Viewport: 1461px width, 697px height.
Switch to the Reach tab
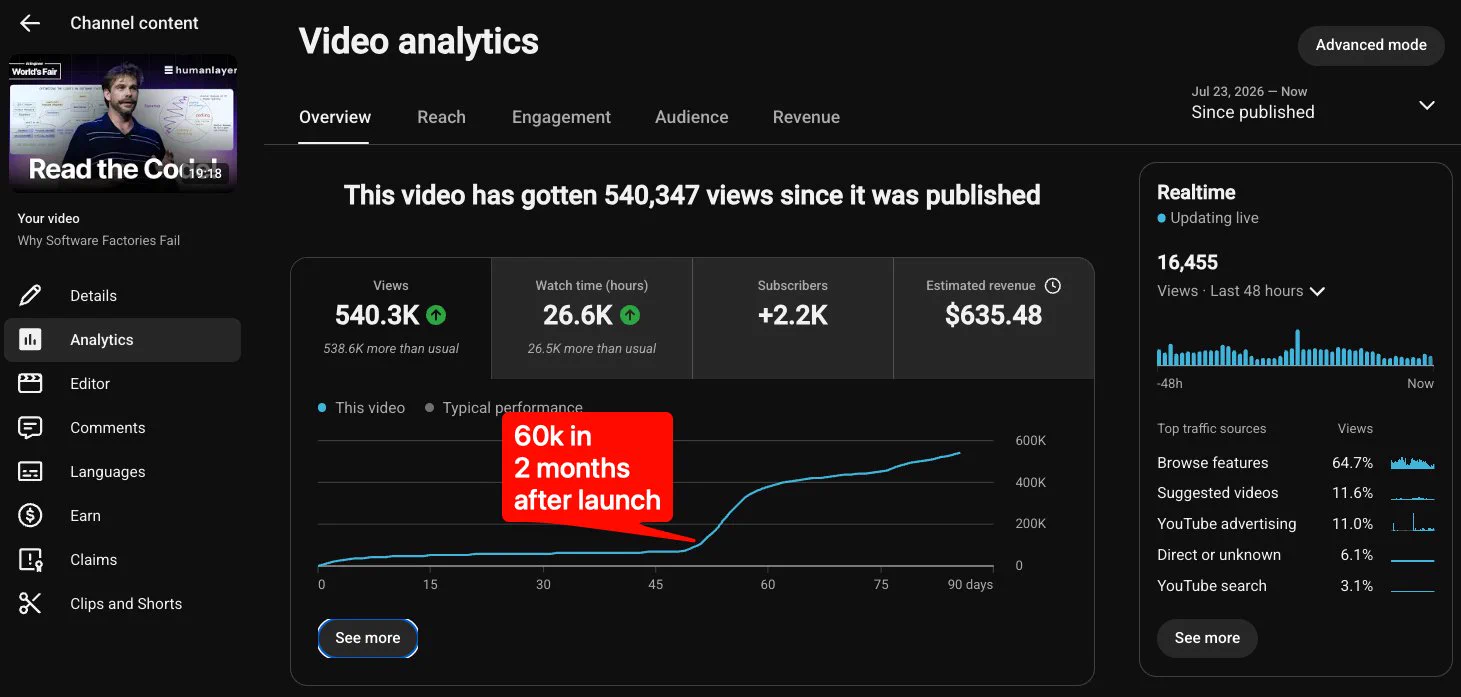tap(441, 117)
